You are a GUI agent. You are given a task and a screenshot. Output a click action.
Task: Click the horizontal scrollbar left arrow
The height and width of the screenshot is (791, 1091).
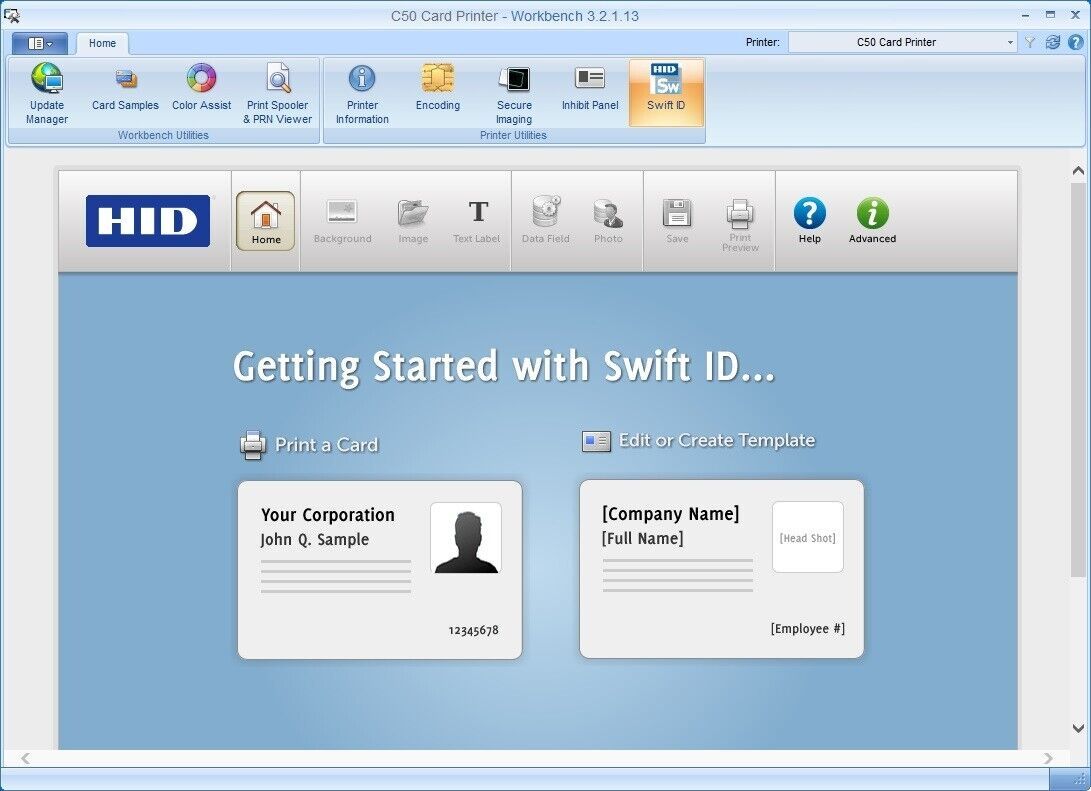[x=25, y=758]
